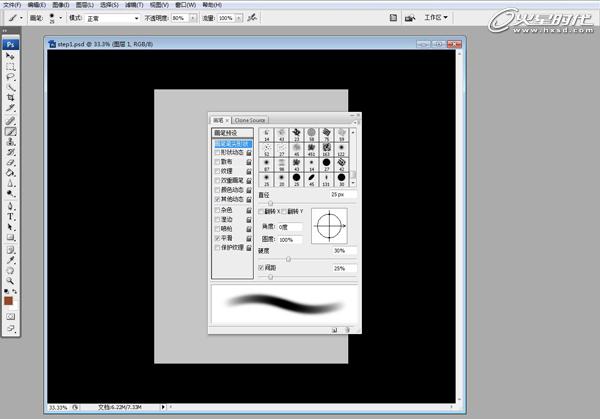Toggle Quick Mask mode icon

[x=10, y=317]
